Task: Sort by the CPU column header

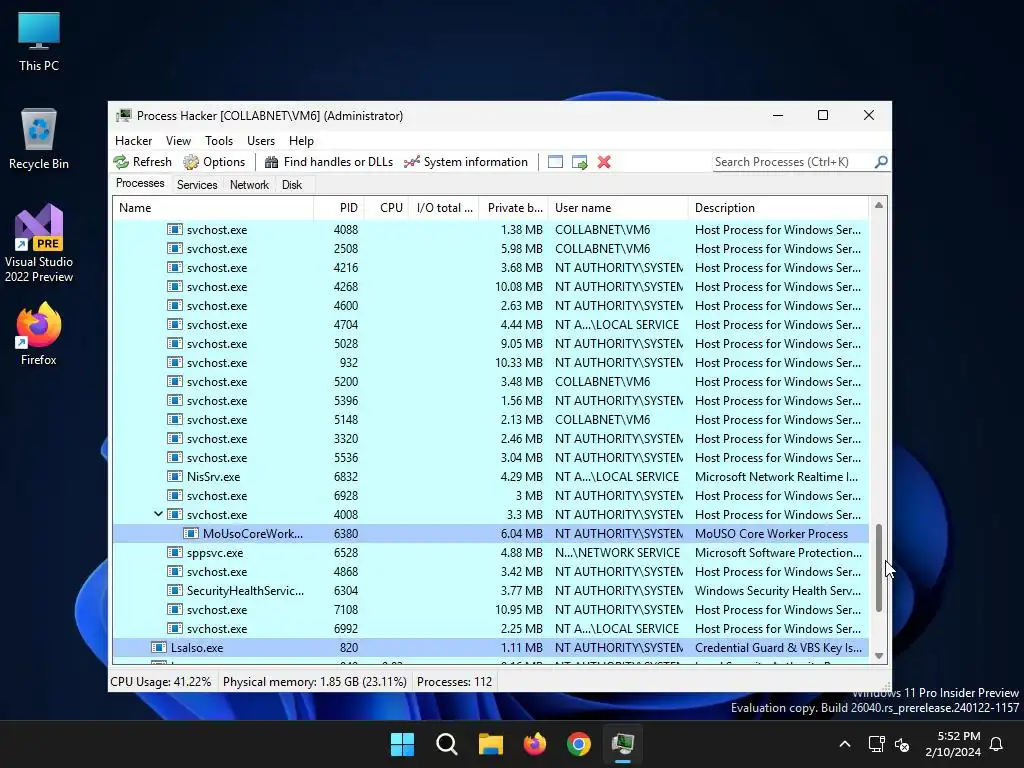Action: coord(386,208)
